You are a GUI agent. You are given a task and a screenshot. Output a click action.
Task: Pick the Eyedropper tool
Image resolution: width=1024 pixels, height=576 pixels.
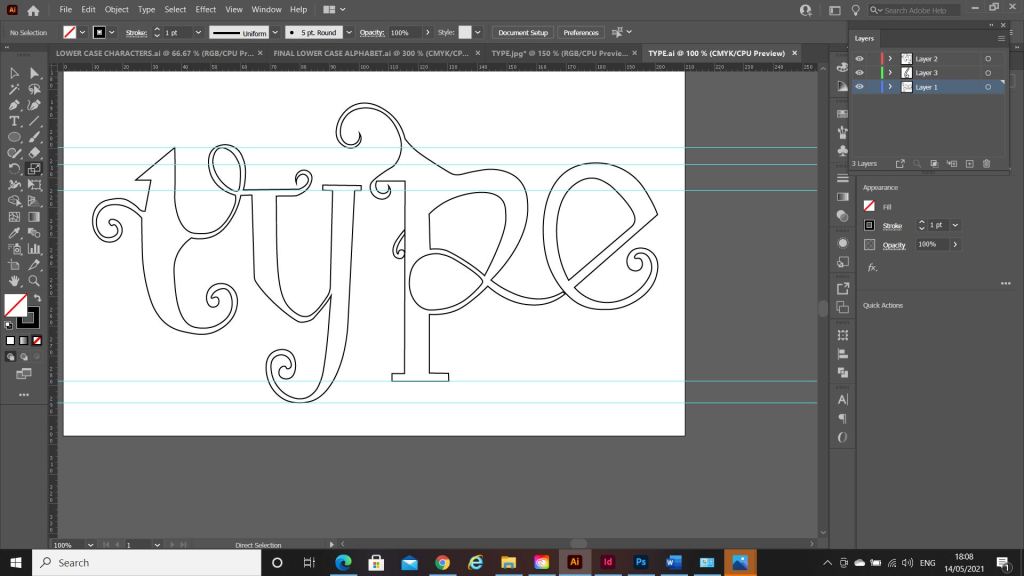click(15, 233)
